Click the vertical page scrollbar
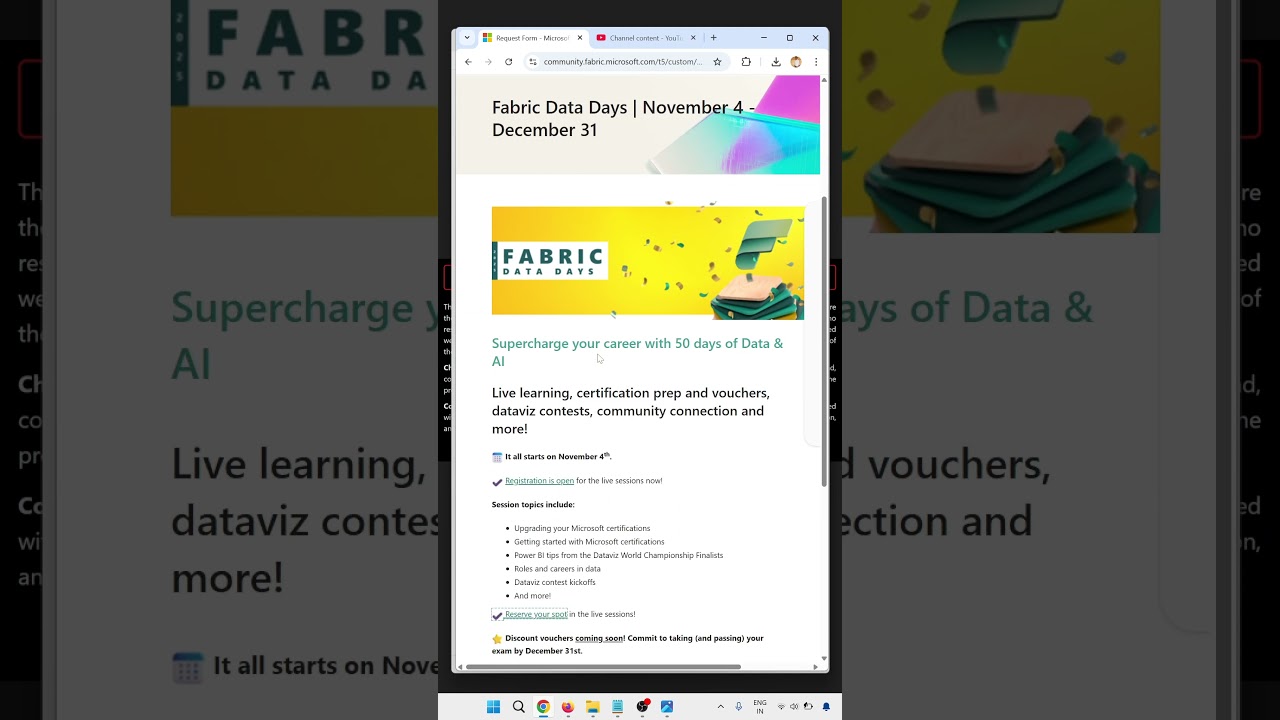The image size is (1280, 720). 824,341
